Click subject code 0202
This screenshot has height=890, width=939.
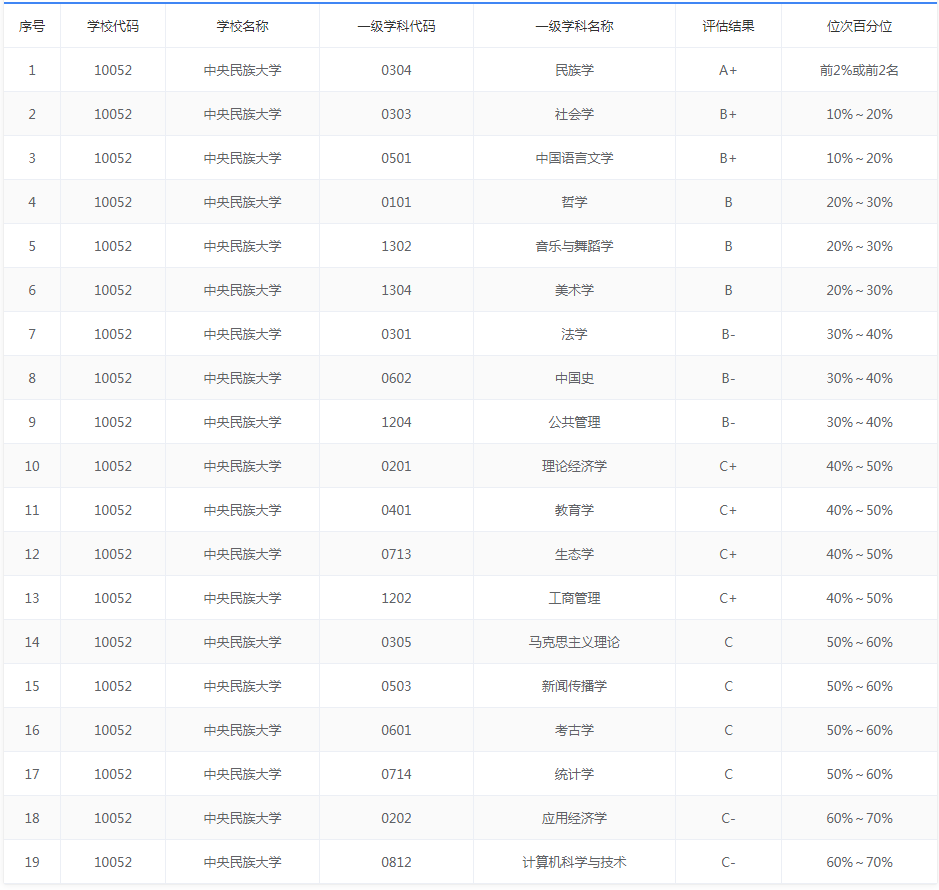[x=396, y=819]
